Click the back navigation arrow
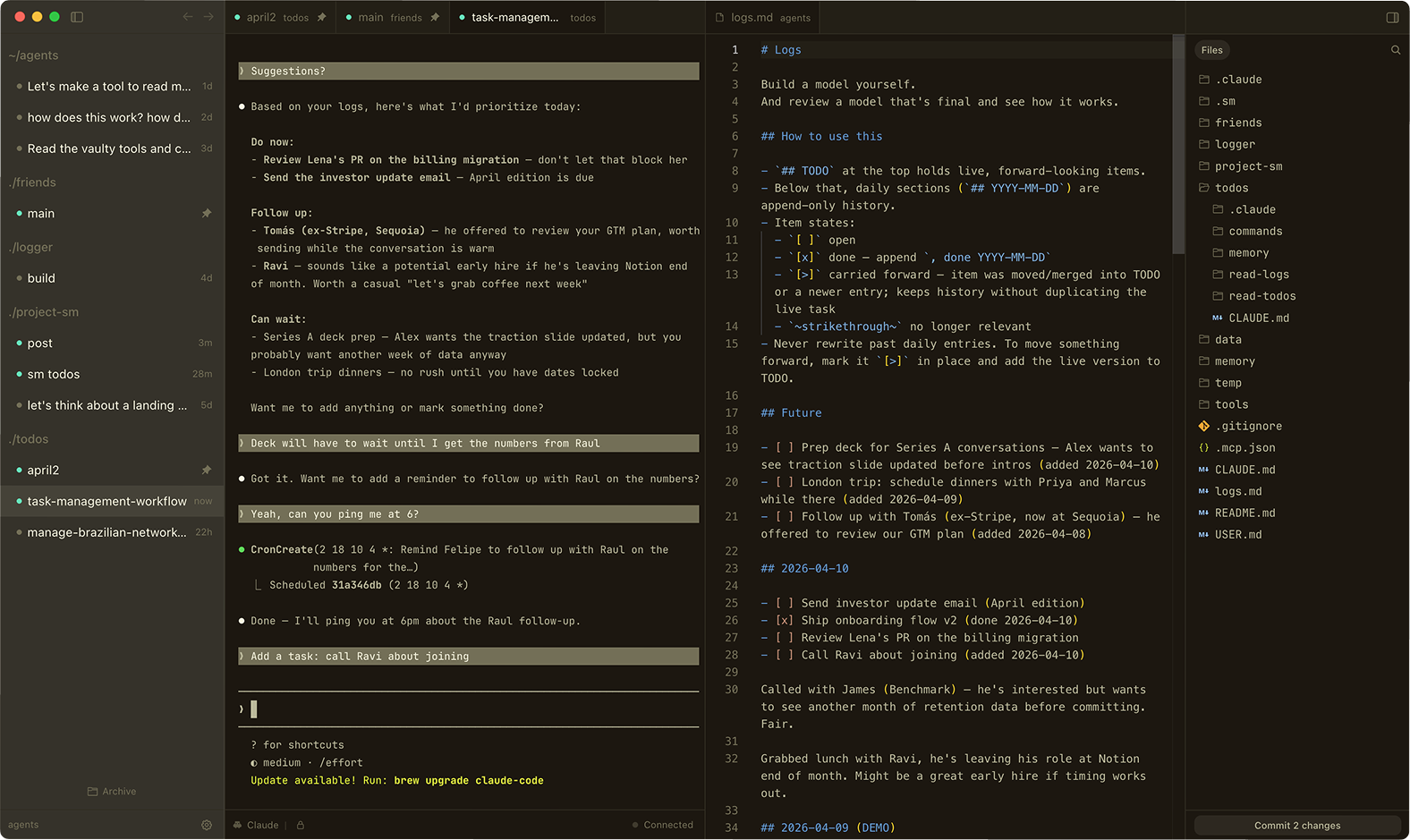 (188, 17)
